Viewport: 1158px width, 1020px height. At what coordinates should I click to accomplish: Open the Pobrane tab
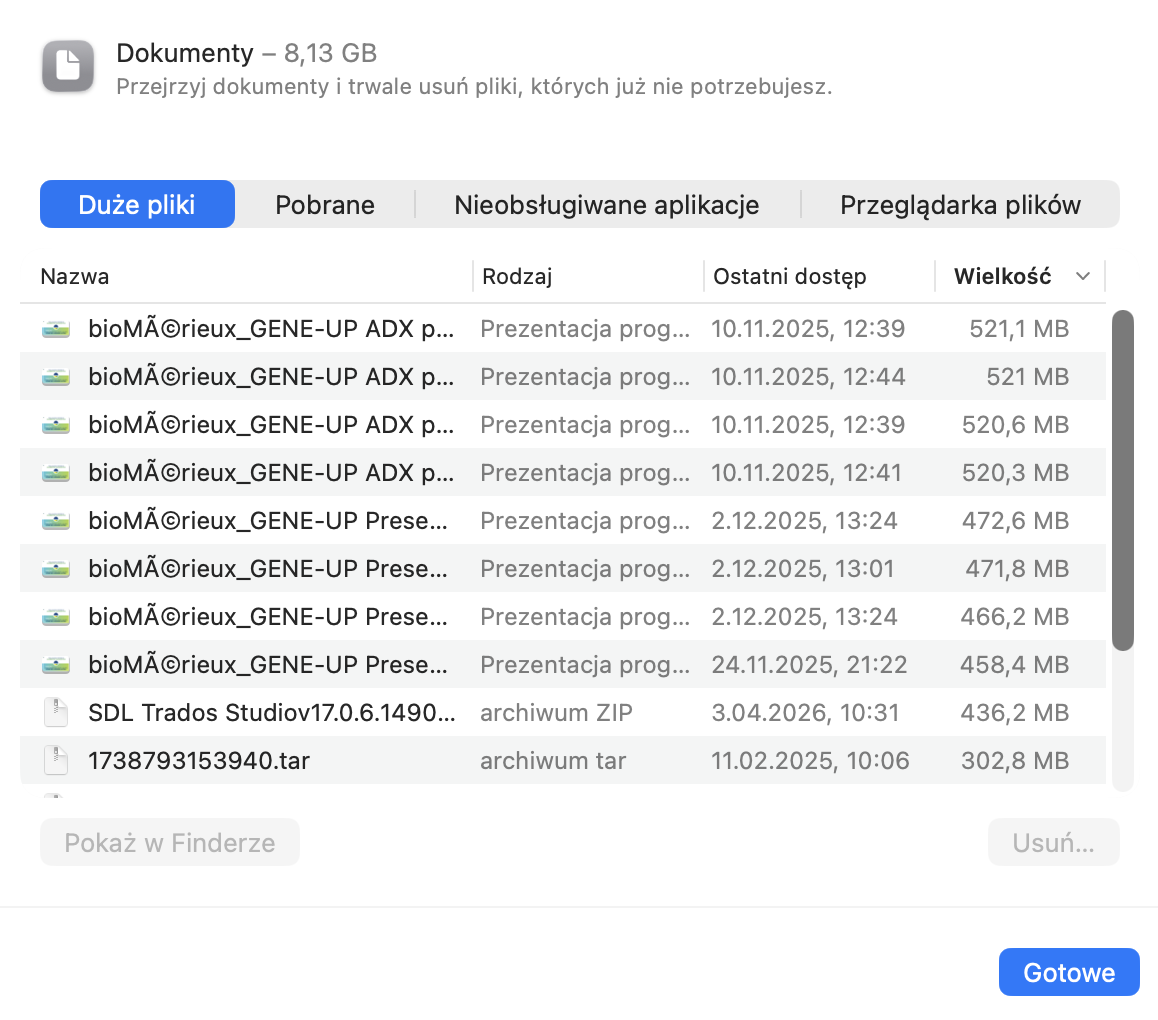click(325, 205)
